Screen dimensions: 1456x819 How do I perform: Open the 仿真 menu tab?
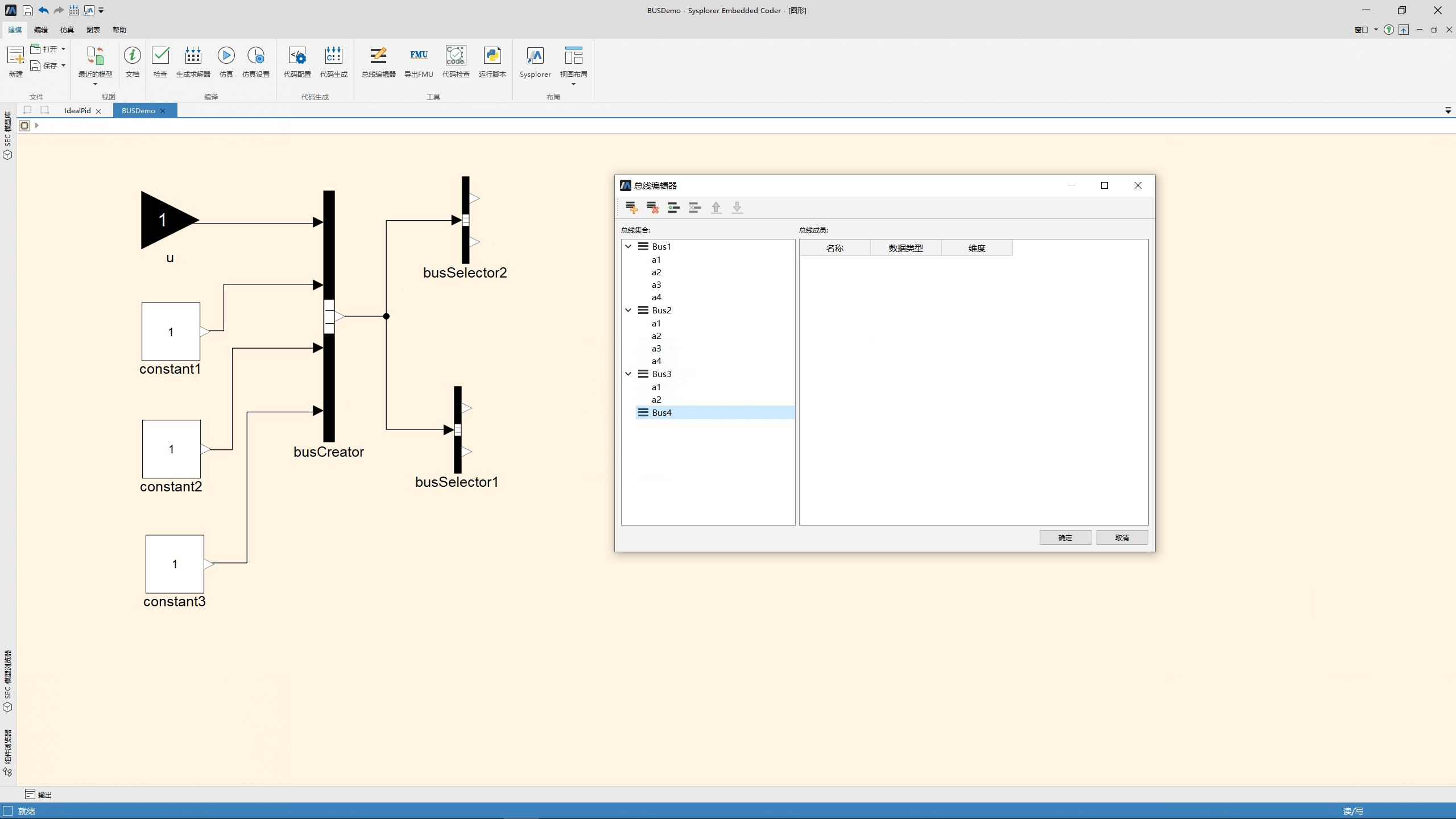[67, 30]
